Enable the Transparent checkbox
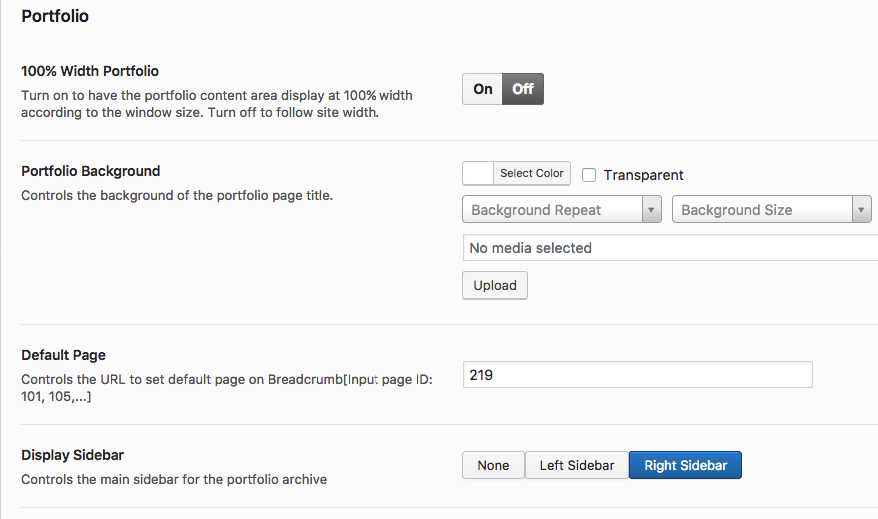Screen dimensions: 878x519 click(589, 175)
